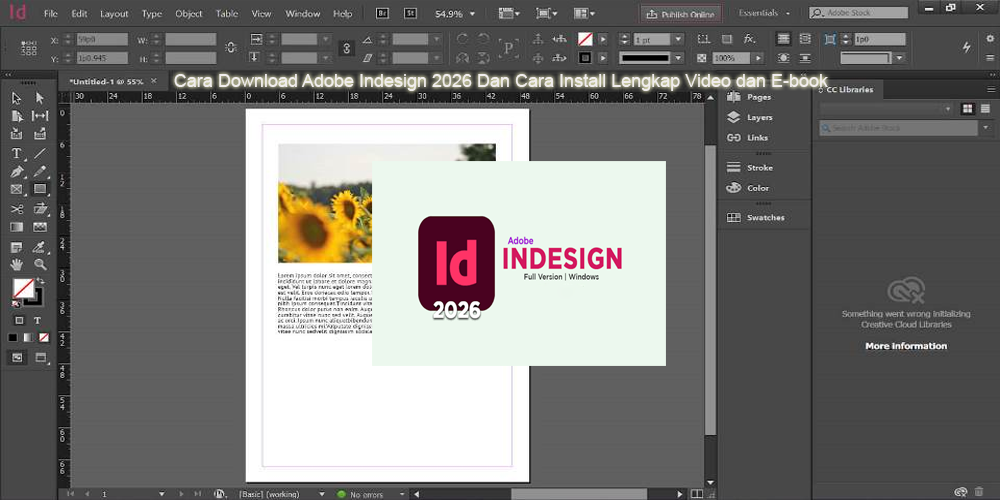Toggle constrain proportions for width and height
The width and height of the screenshot is (1000, 500).
click(231, 48)
